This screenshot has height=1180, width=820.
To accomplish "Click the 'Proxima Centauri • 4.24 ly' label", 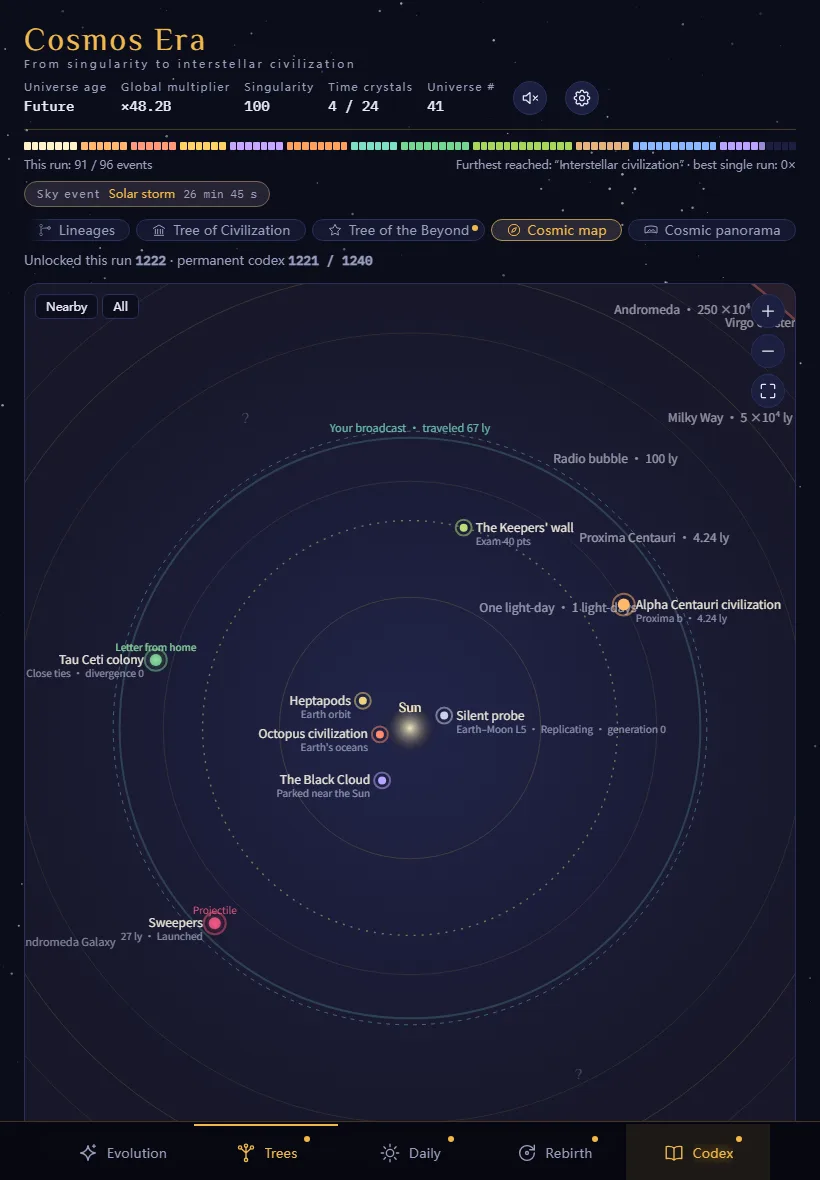I will [654, 537].
